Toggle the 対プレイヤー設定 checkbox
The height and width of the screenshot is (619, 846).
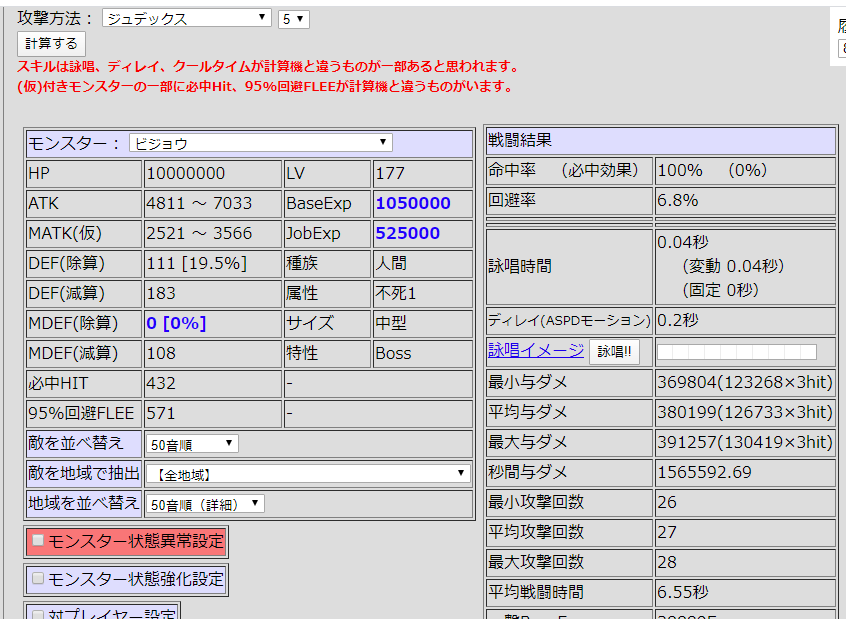click(x=38, y=614)
